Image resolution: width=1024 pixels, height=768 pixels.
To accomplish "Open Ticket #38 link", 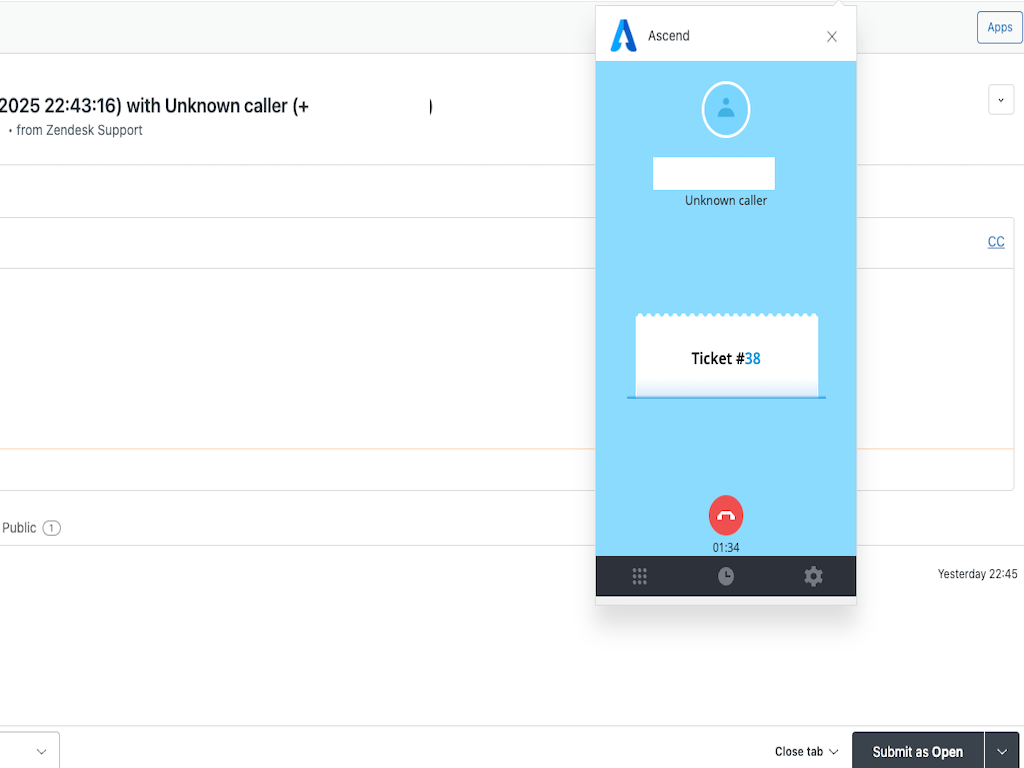I will click(x=752, y=358).
